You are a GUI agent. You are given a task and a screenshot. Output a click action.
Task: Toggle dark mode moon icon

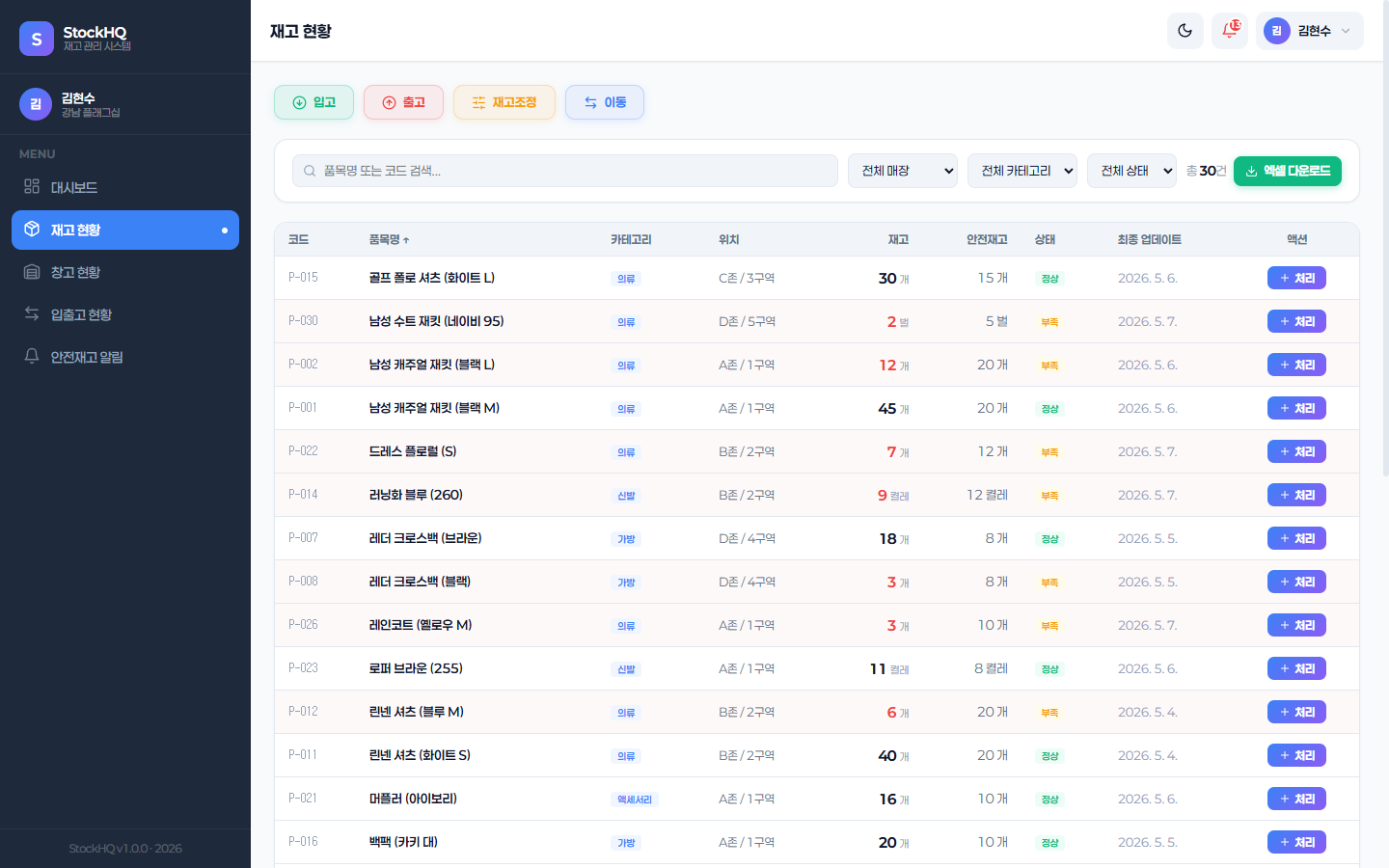pos(1185,31)
